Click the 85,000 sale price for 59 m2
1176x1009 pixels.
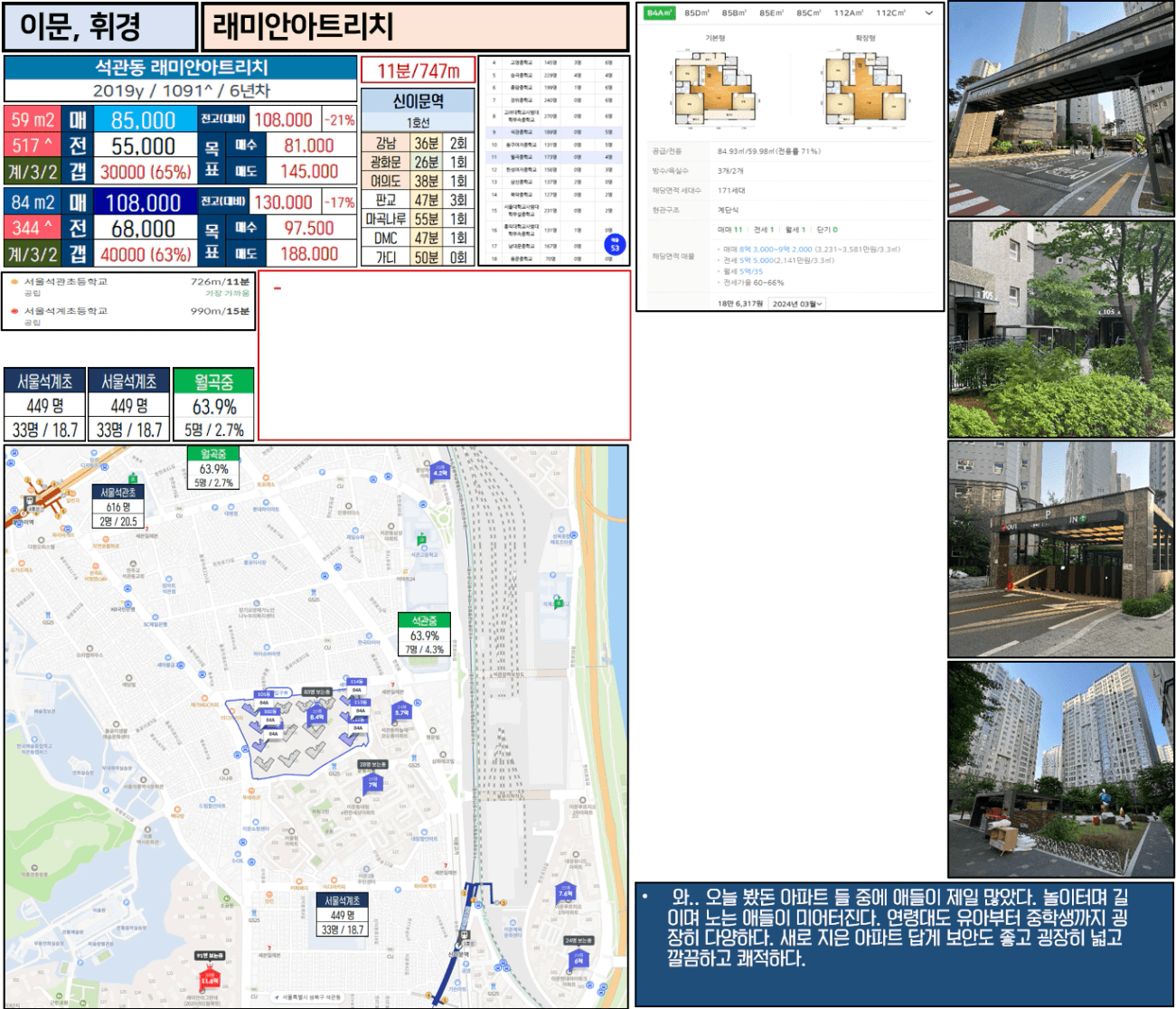pos(144,119)
